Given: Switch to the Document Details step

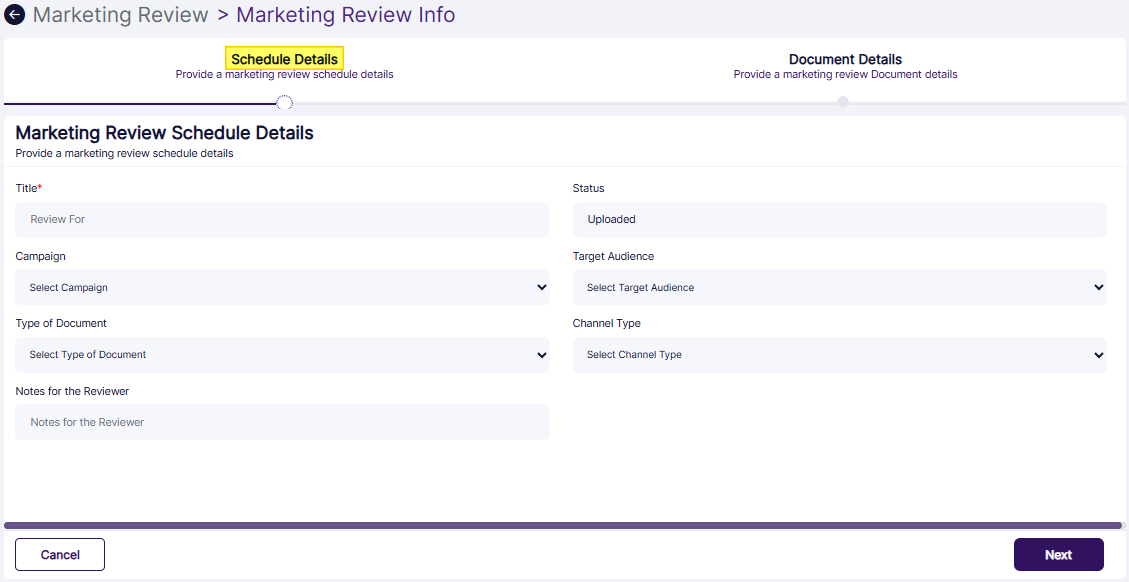Looking at the screenshot, I should tap(845, 59).
